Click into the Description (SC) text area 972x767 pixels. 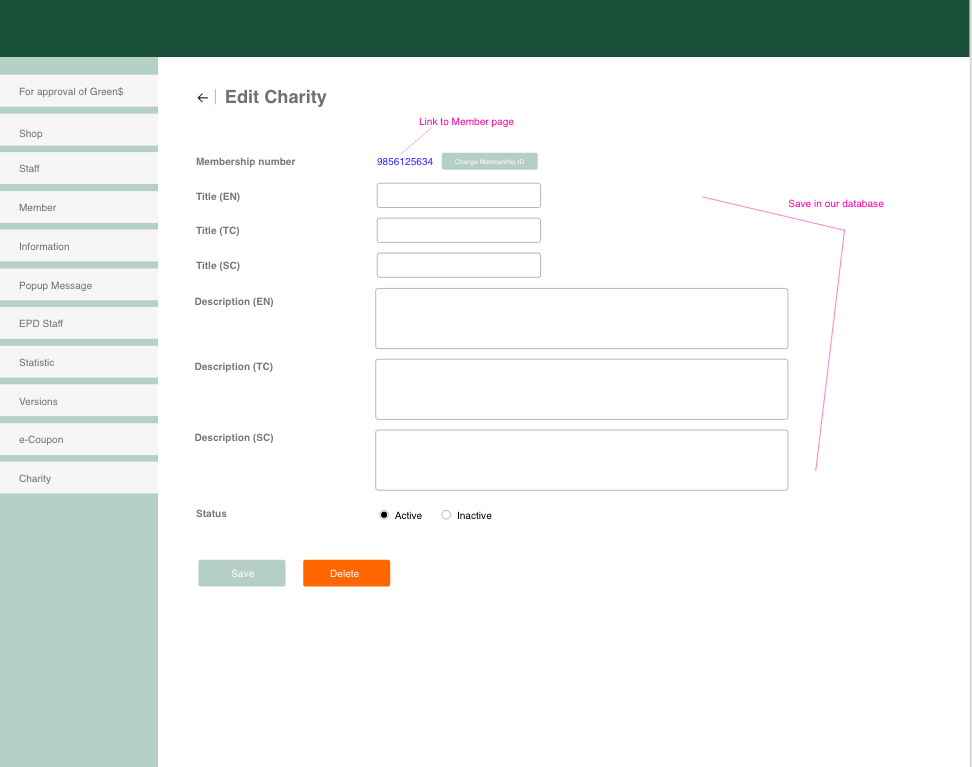point(581,460)
